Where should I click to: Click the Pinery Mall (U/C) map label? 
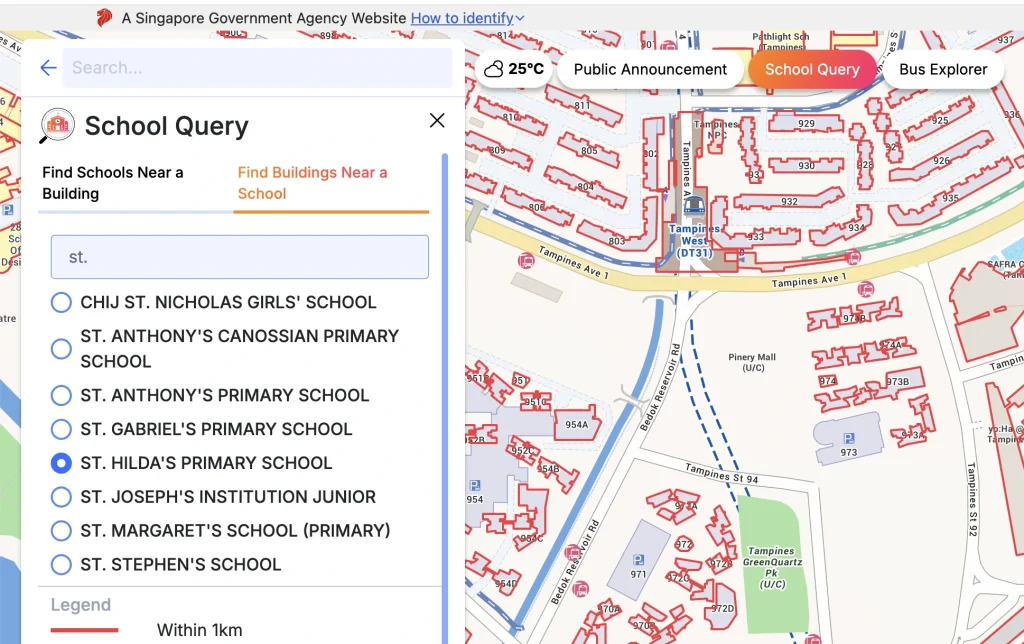tap(752, 362)
